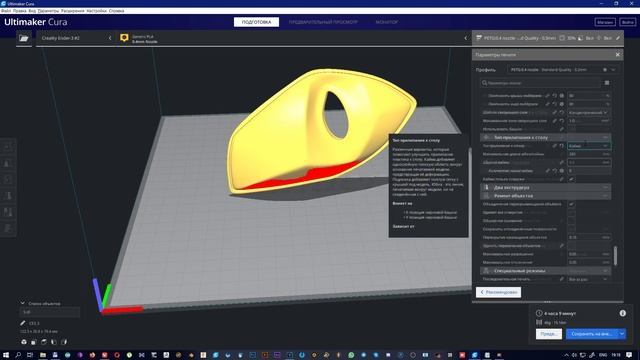Select the top view cube icon
This screenshot has height=360, width=640.
click(x=44, y=342)
